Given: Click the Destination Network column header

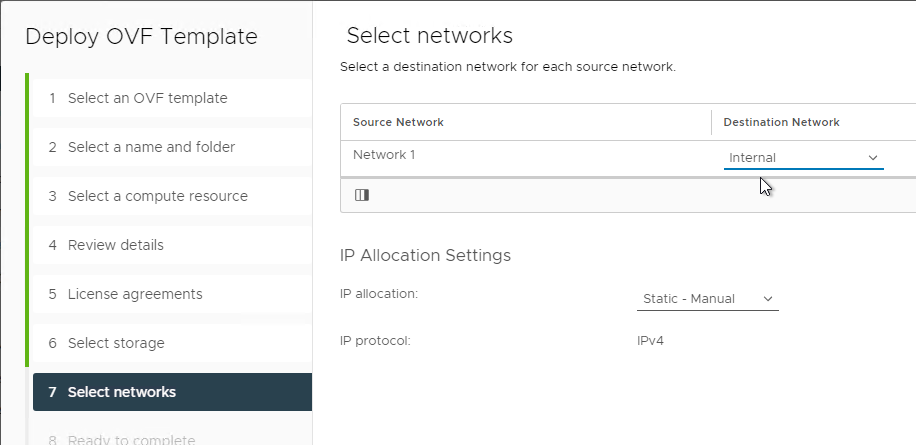Looking at the screenshot, I should (x=781, y=122).
